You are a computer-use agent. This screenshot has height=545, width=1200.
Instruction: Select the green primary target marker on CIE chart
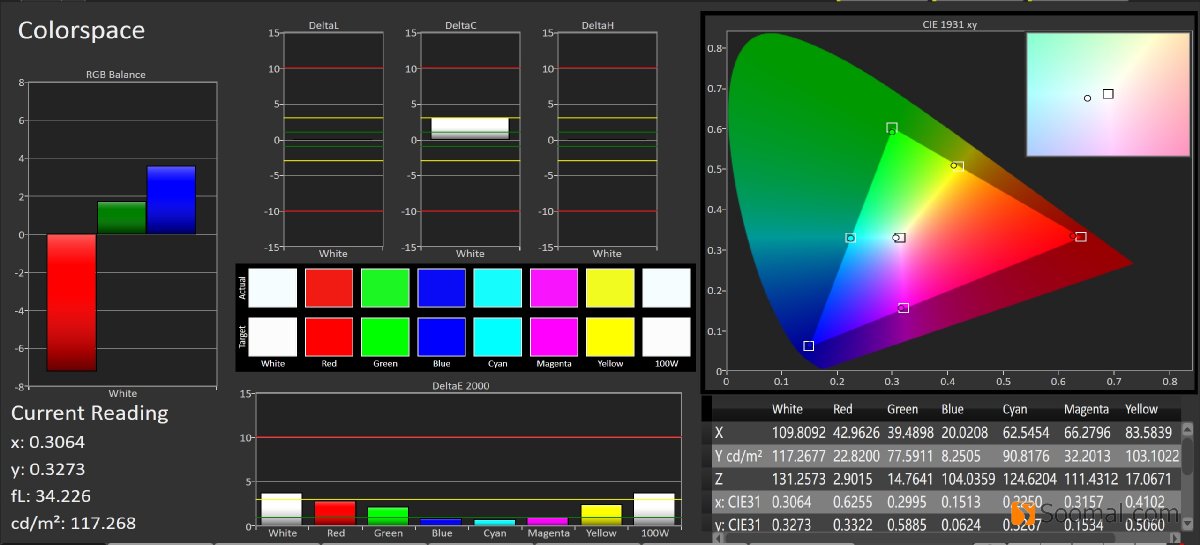coord(892,128)
